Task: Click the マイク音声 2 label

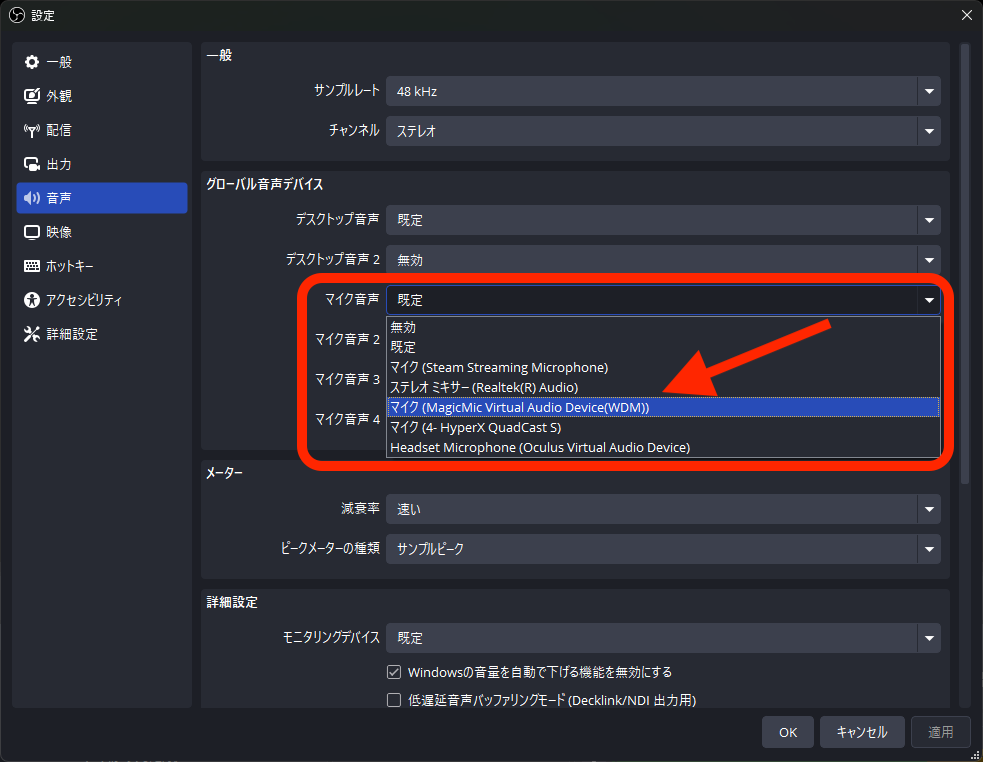Action: (347, 339)
